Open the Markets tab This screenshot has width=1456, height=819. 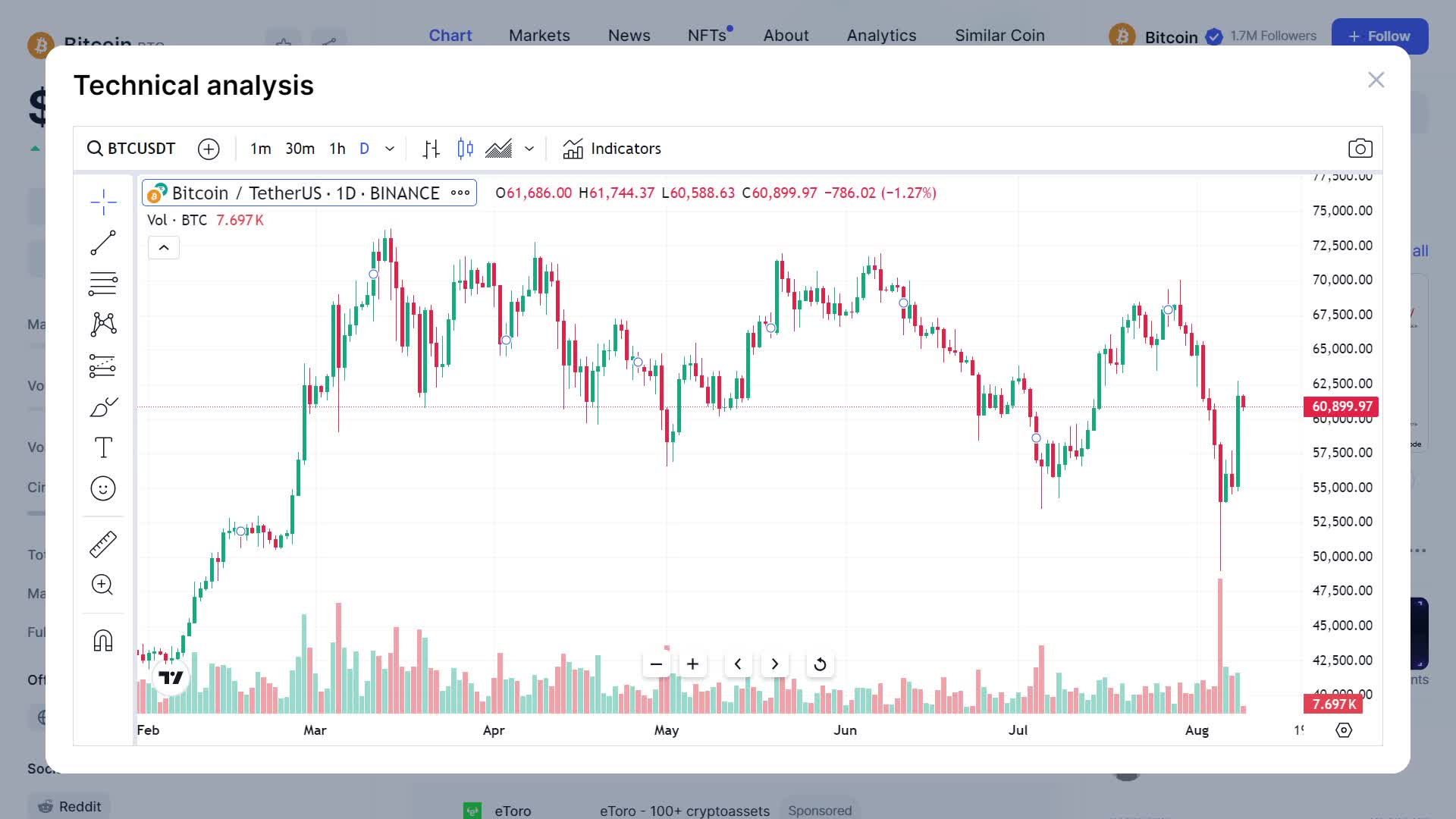coord(539,36)
